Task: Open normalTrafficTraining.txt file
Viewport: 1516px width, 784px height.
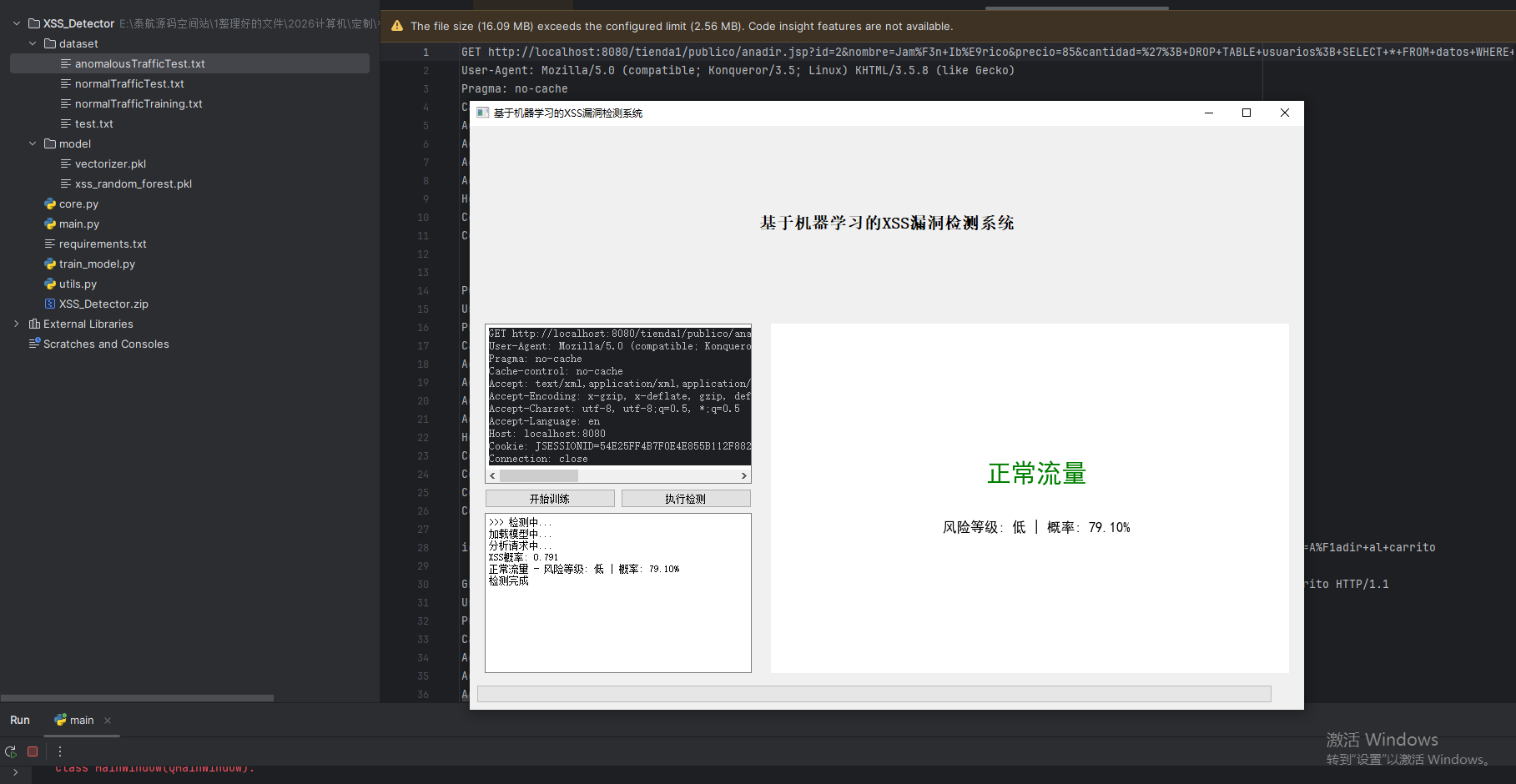Action: [139, 103]
